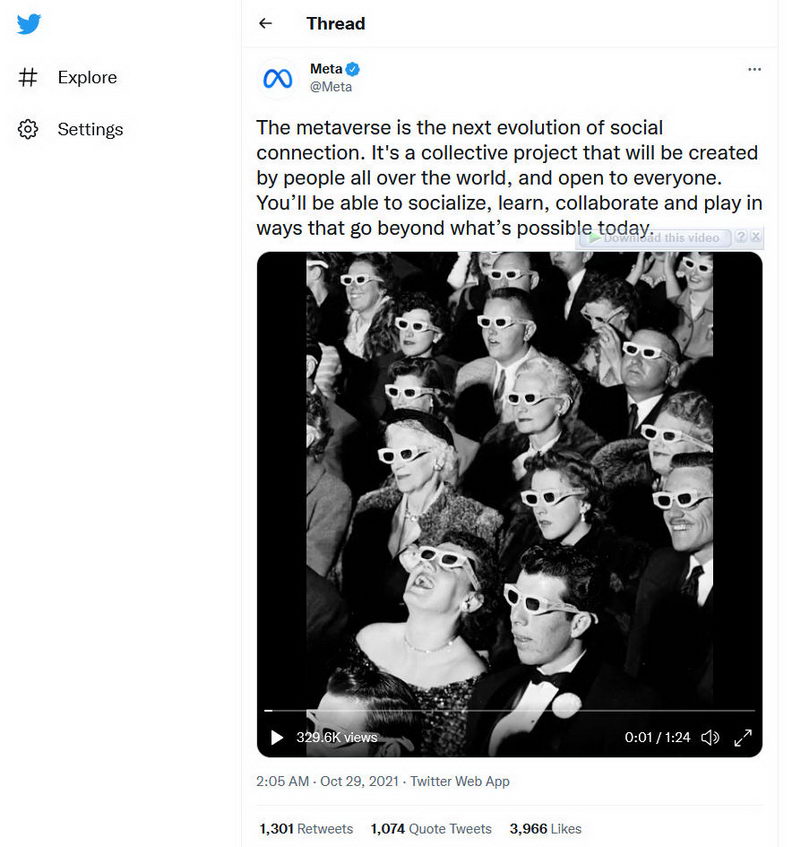The width and height of the screenshot is (800, 847).
Task: Click the download overlay help question mark
Action: [x=741, y=237]
